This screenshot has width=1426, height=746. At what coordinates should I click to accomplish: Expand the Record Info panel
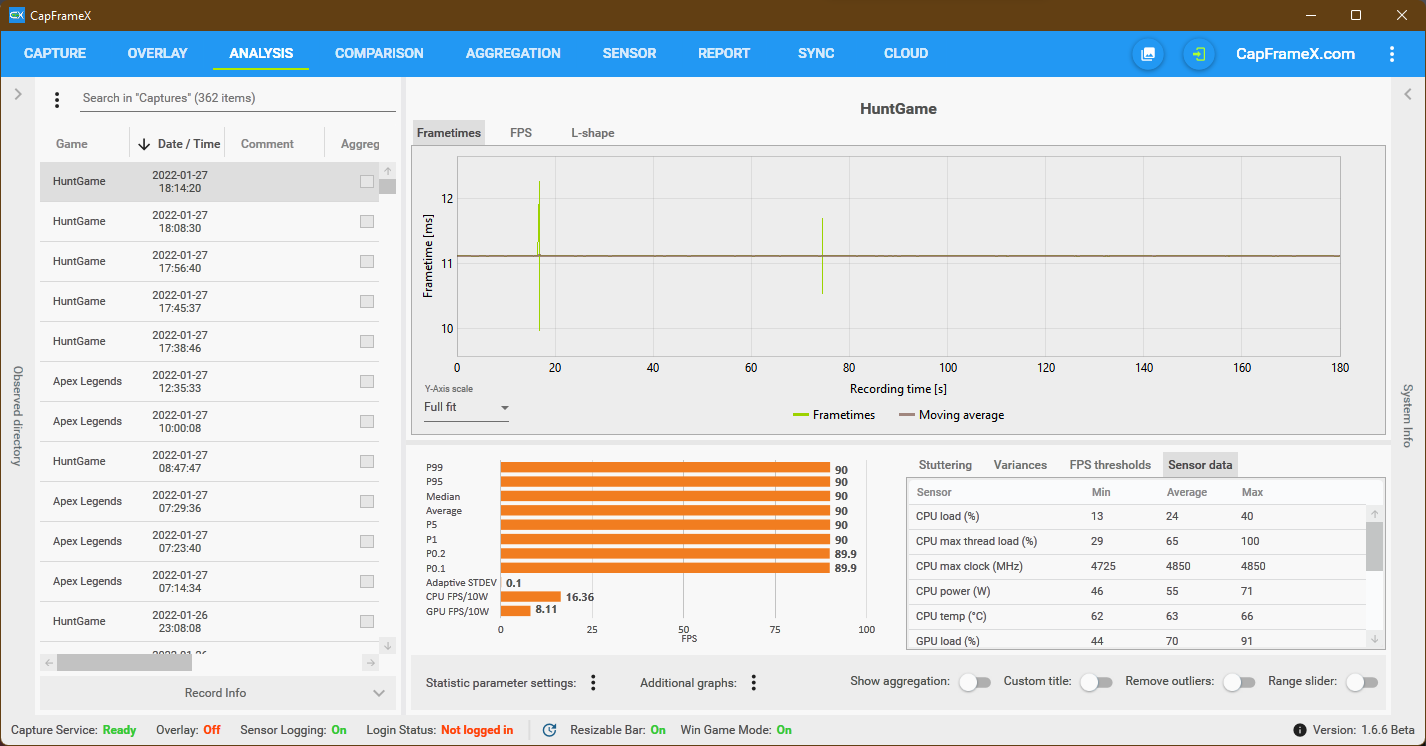pyautogui.click(x=217, y=693)
